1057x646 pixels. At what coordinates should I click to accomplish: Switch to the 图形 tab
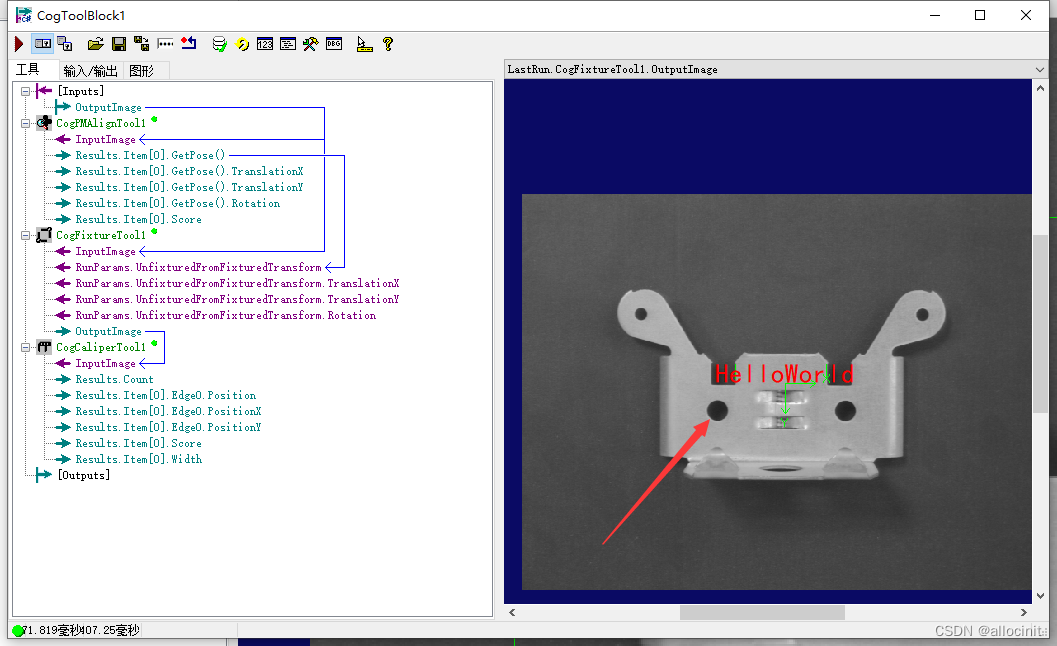142,71
